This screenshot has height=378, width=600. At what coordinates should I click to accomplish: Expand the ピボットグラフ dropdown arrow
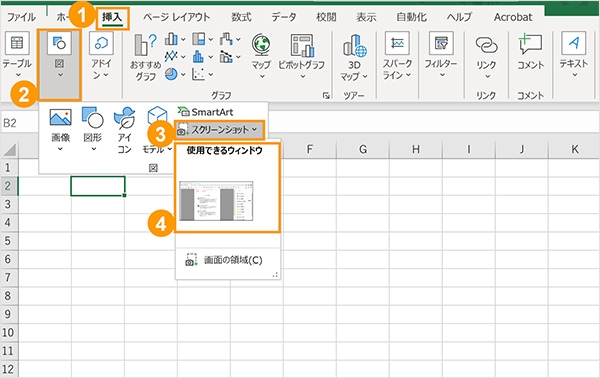click(302, 77)
